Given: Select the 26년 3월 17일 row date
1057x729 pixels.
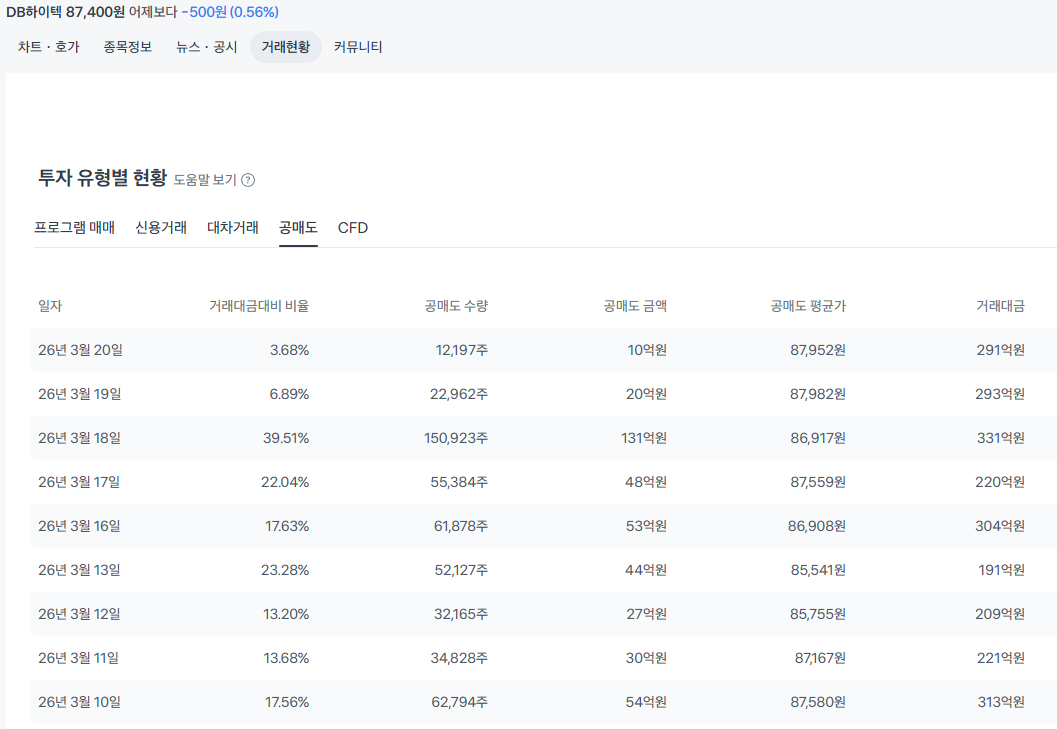Looking at the screenshot, I should (x=79, y=482).
